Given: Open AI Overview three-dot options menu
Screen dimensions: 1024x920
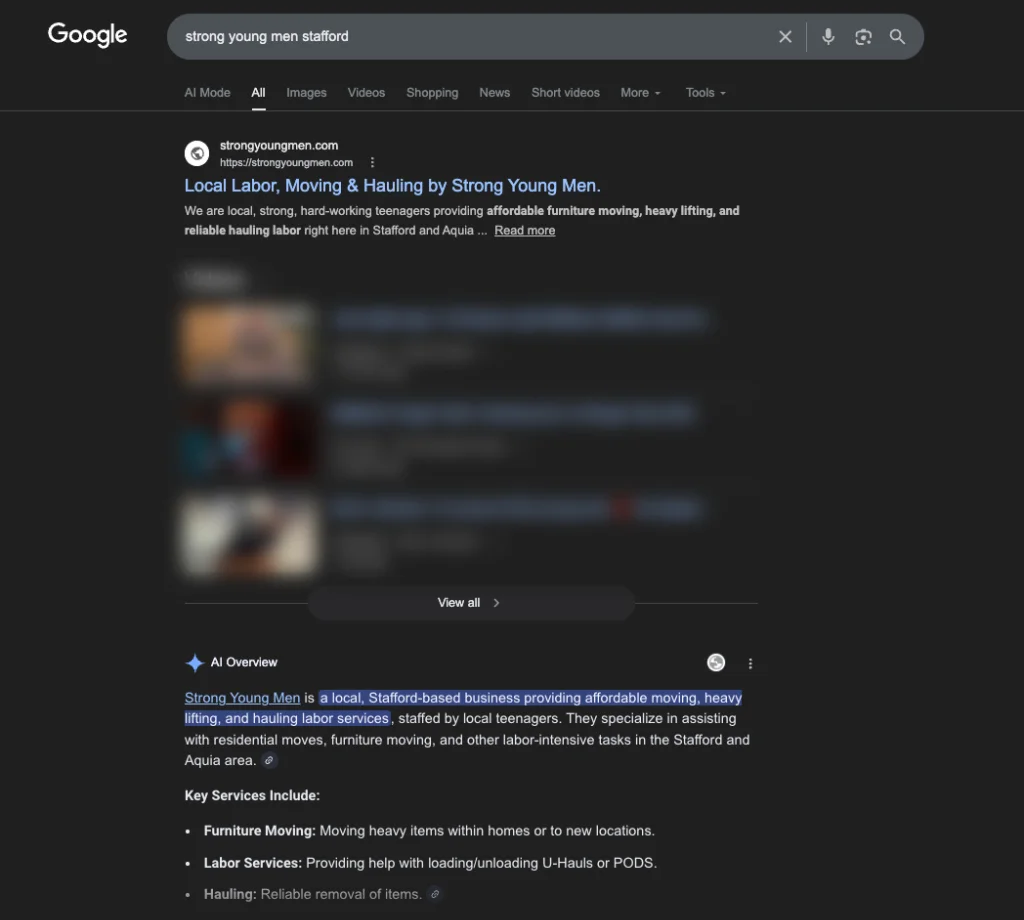Looking at the screenshot, I should [x=750, y=663].
